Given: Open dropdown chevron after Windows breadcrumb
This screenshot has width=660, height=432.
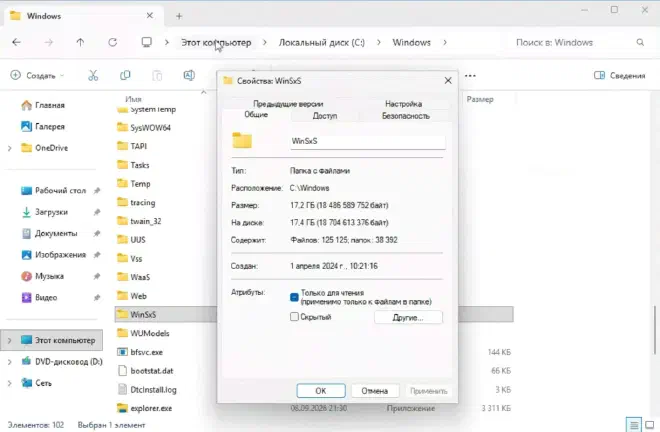Looking at the screenshot, I should (x=444, y=42).
